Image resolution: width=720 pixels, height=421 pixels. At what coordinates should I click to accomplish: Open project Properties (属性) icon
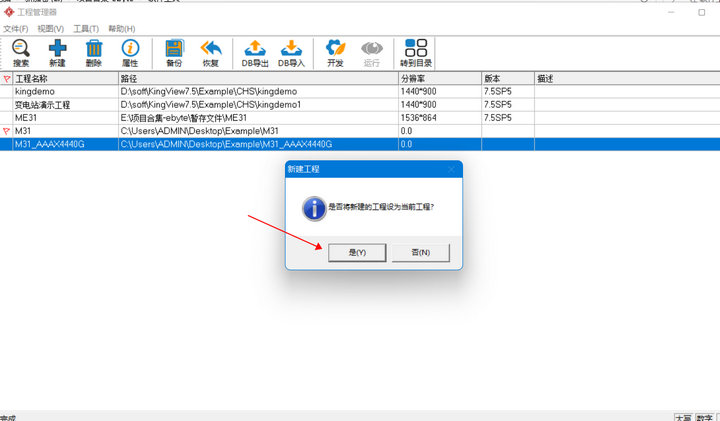(x=129, y=52)
